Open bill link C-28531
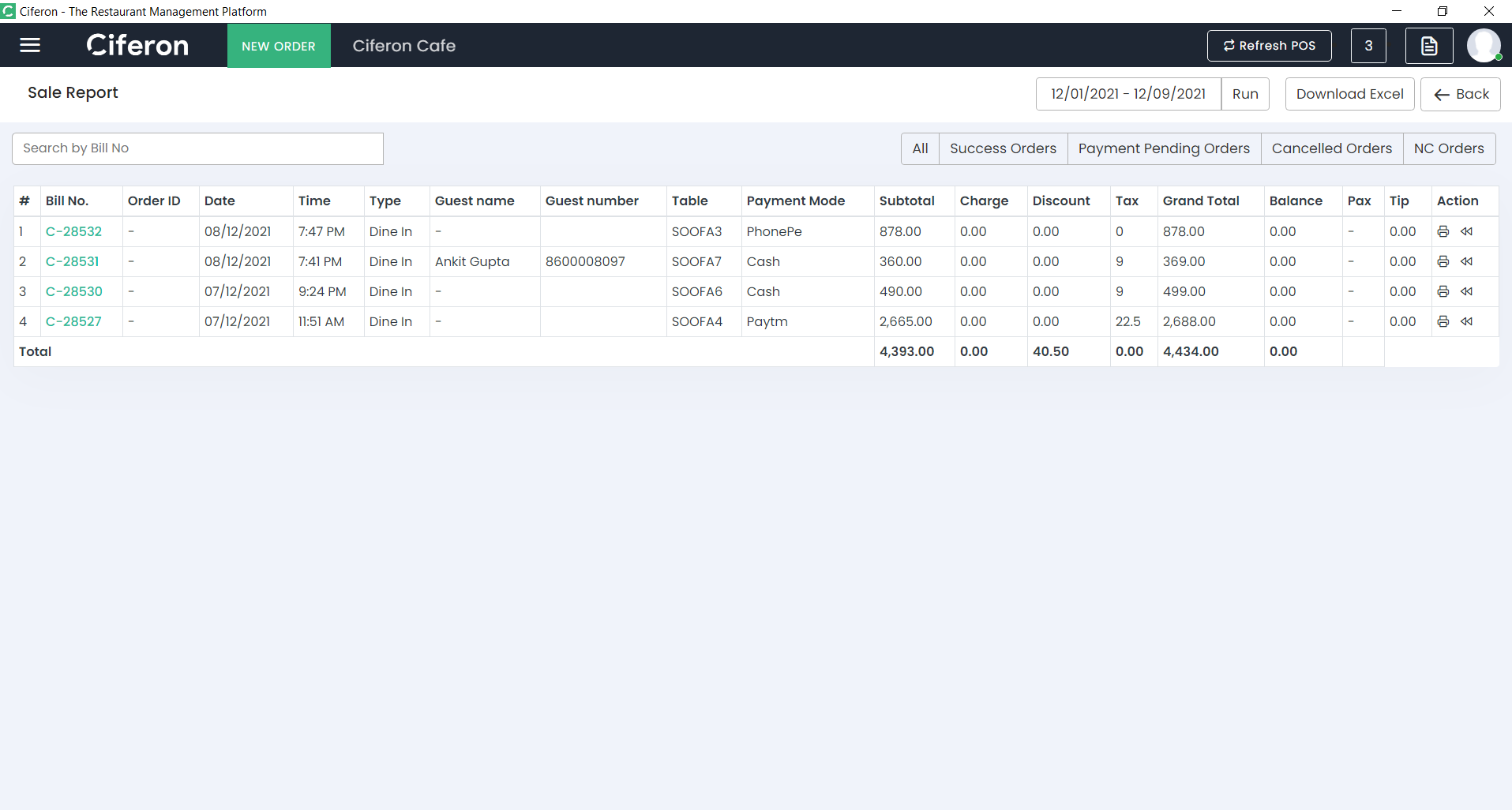The width and height of the screenshot is (1512, 810). (73, 261)
